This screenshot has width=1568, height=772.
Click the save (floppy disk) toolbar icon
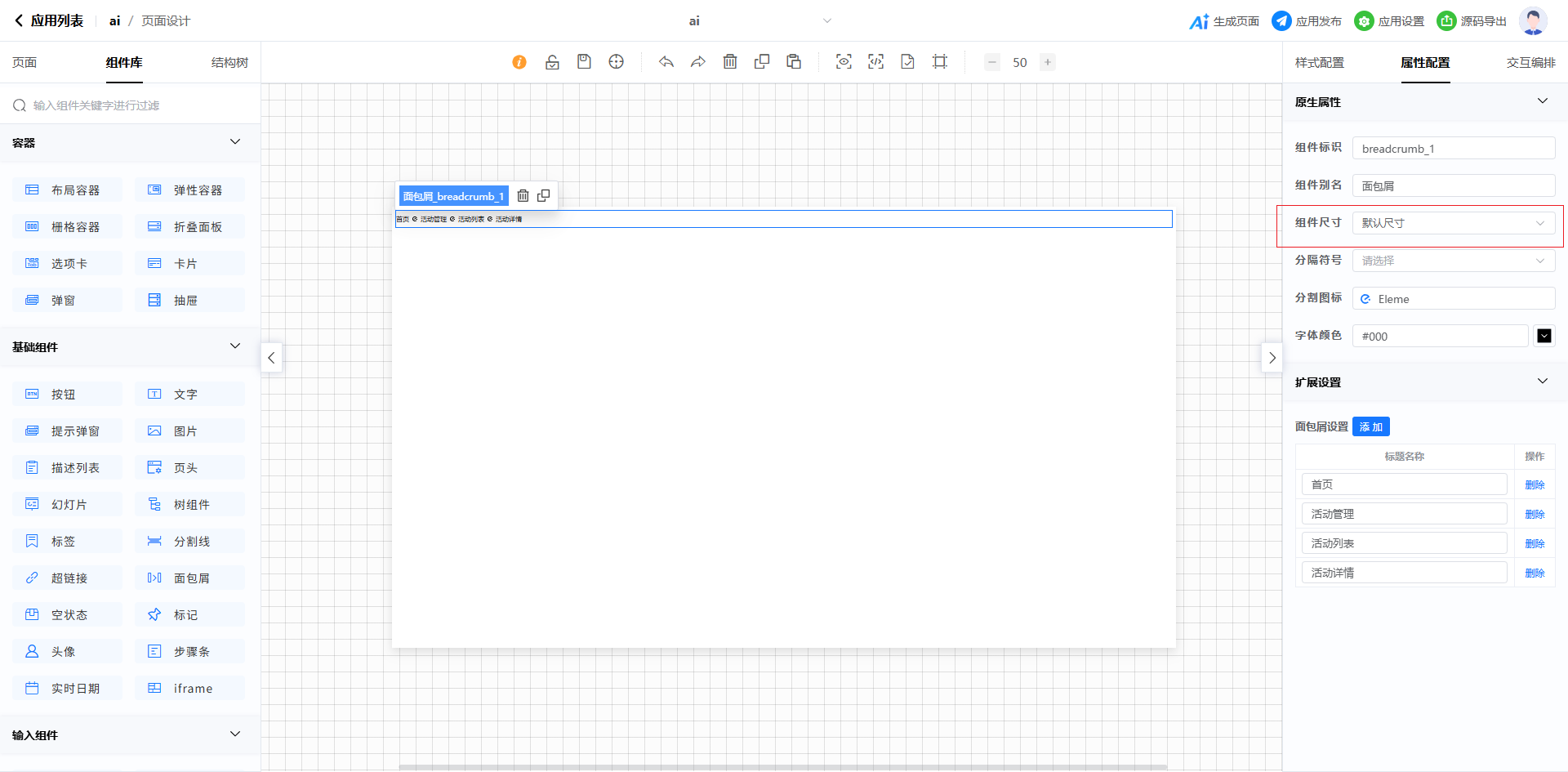pyautogui.click(x=584, y=62)
